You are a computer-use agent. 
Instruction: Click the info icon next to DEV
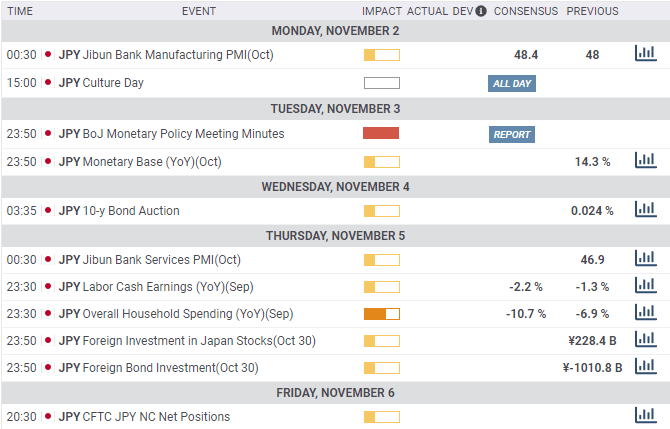tap(481, 11)
